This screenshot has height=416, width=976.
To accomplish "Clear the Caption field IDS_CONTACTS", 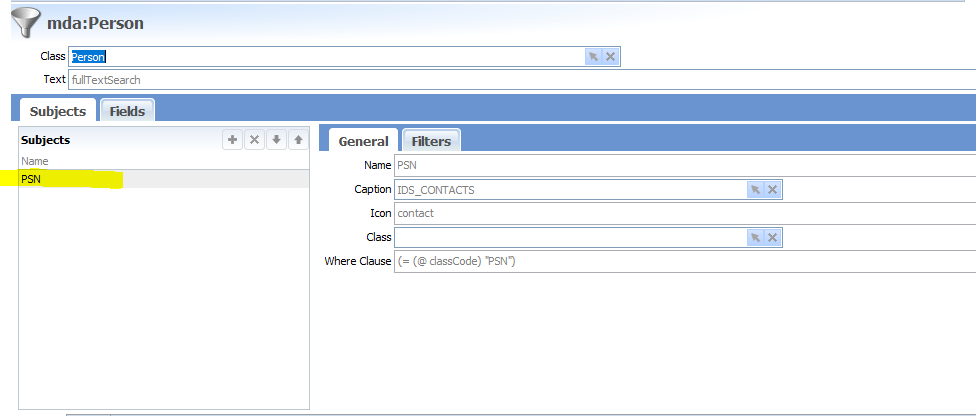I will click(x=773, y=189).
